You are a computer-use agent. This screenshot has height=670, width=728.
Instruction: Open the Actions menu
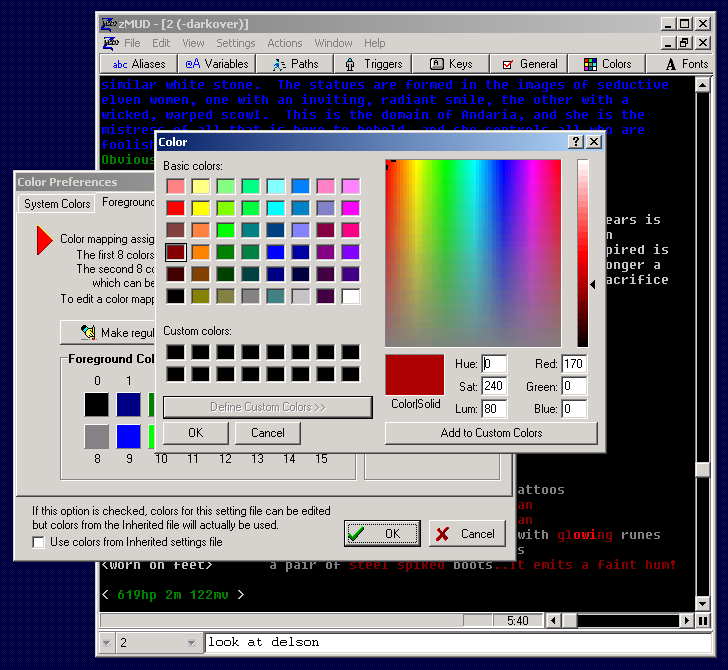pos(285,43)
